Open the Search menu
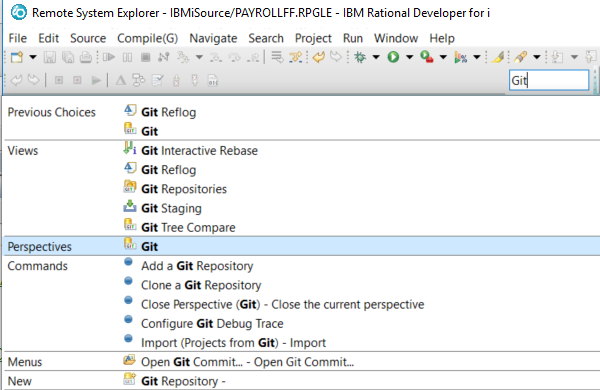The height and width of the screenshot is (390, 600). 266,38
